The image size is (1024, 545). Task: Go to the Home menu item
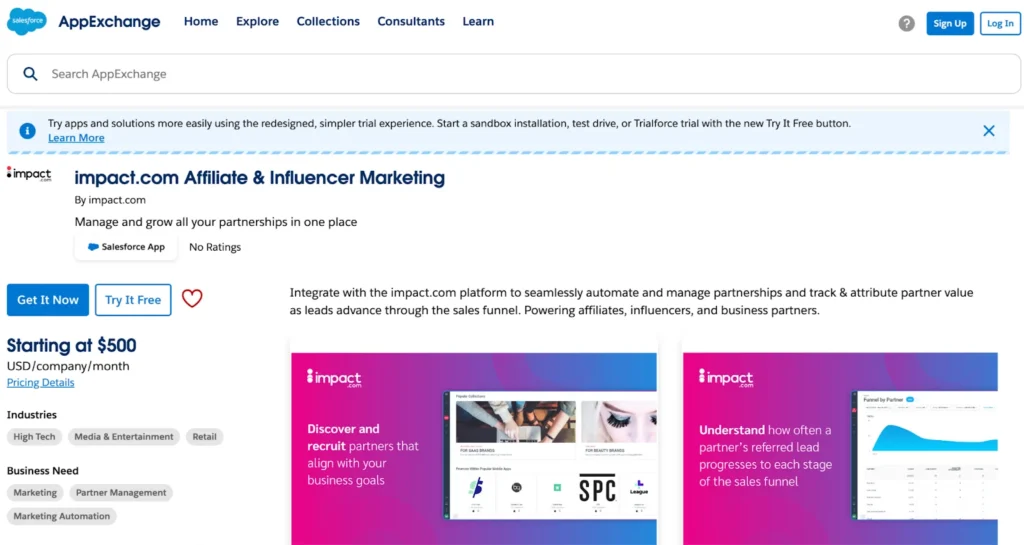[x=201, y=22]
